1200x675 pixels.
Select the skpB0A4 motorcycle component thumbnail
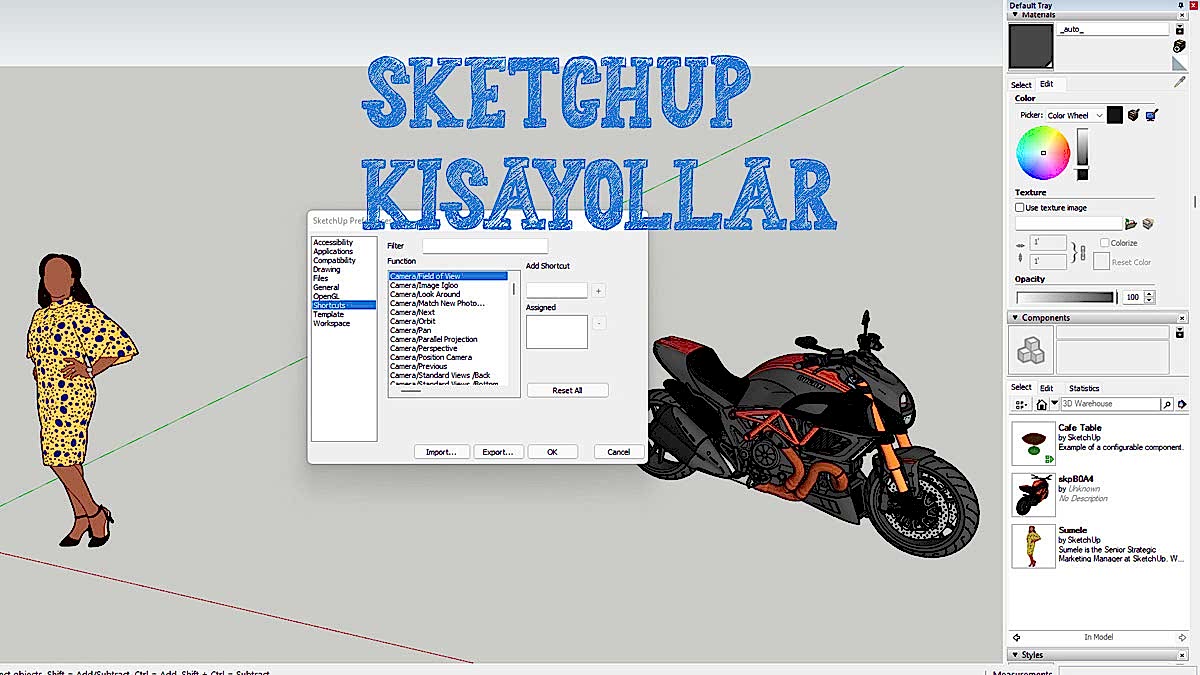click(x=1033, y=495)
